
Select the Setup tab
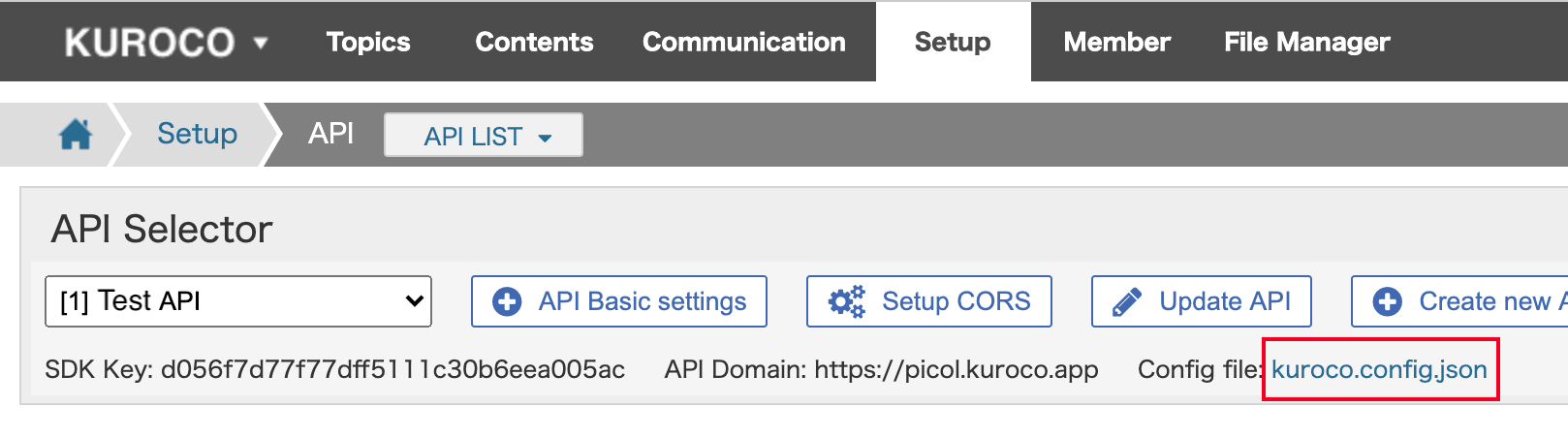[953, 42]
